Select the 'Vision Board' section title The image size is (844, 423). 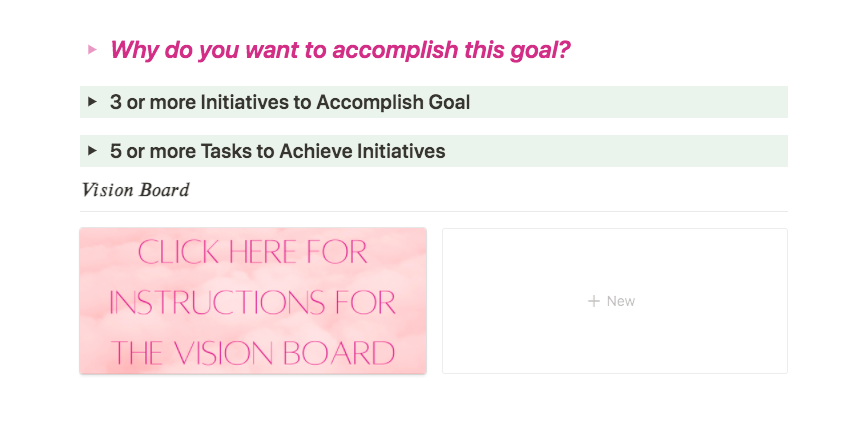135,190
